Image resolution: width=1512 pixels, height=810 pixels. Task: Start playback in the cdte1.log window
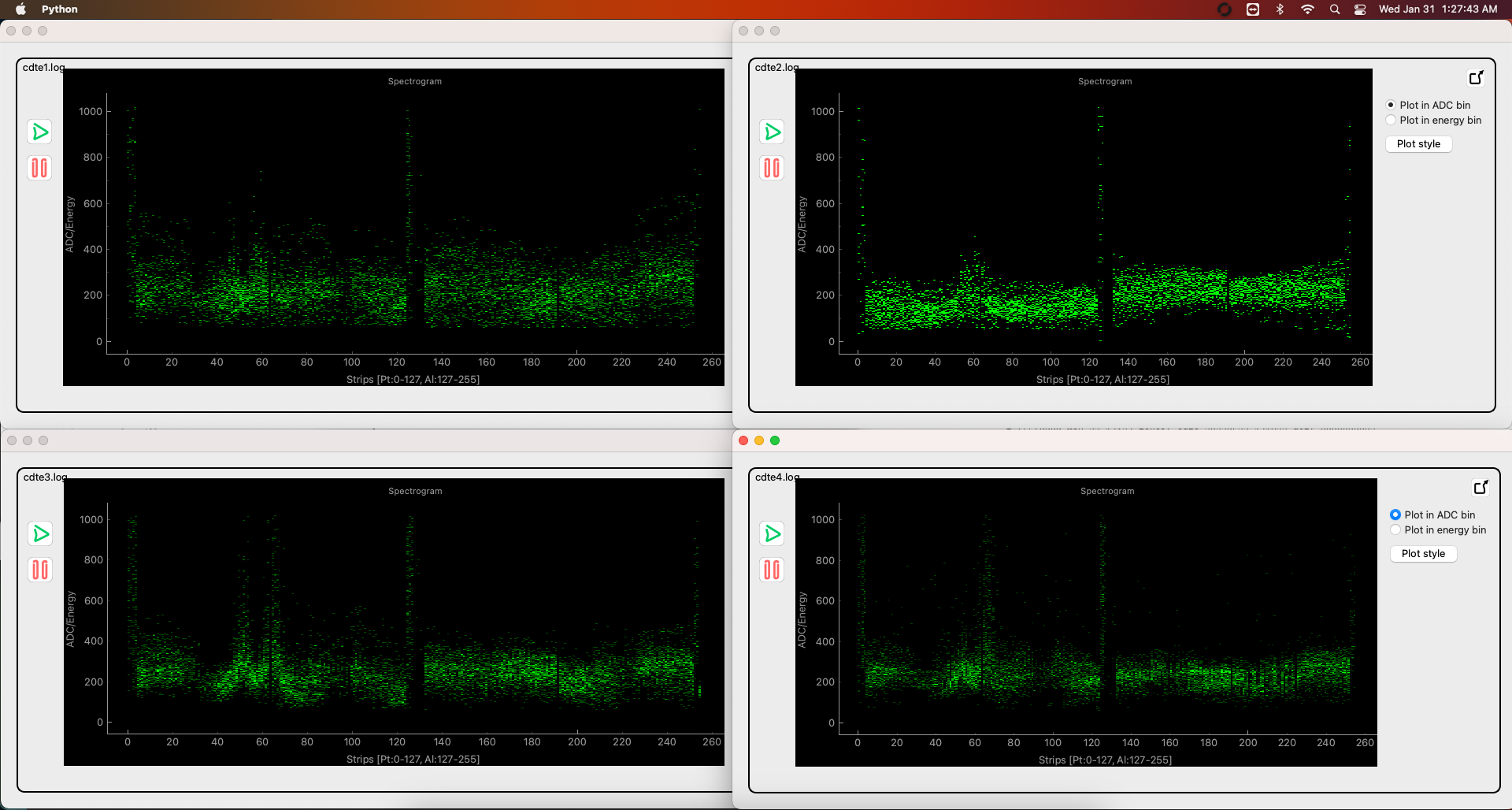click(39, 132)
